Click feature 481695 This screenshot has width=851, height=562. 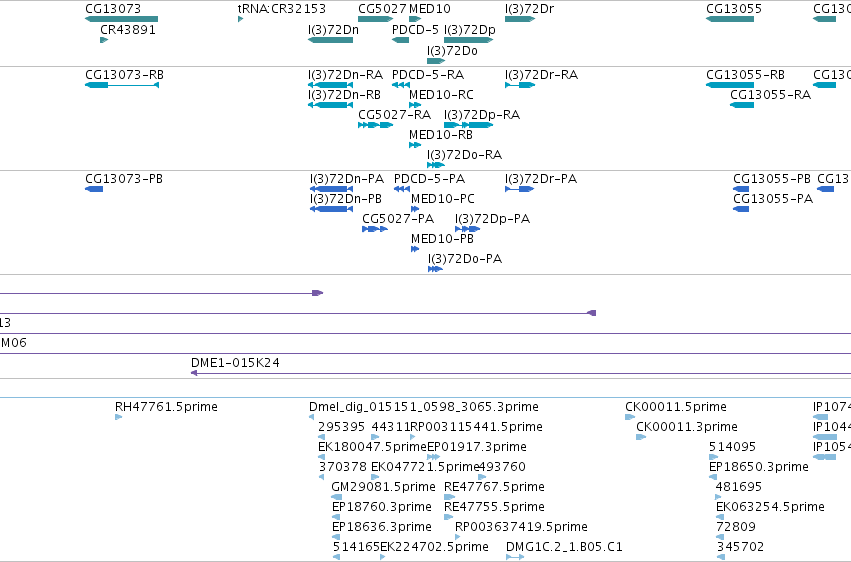[719, 497]
